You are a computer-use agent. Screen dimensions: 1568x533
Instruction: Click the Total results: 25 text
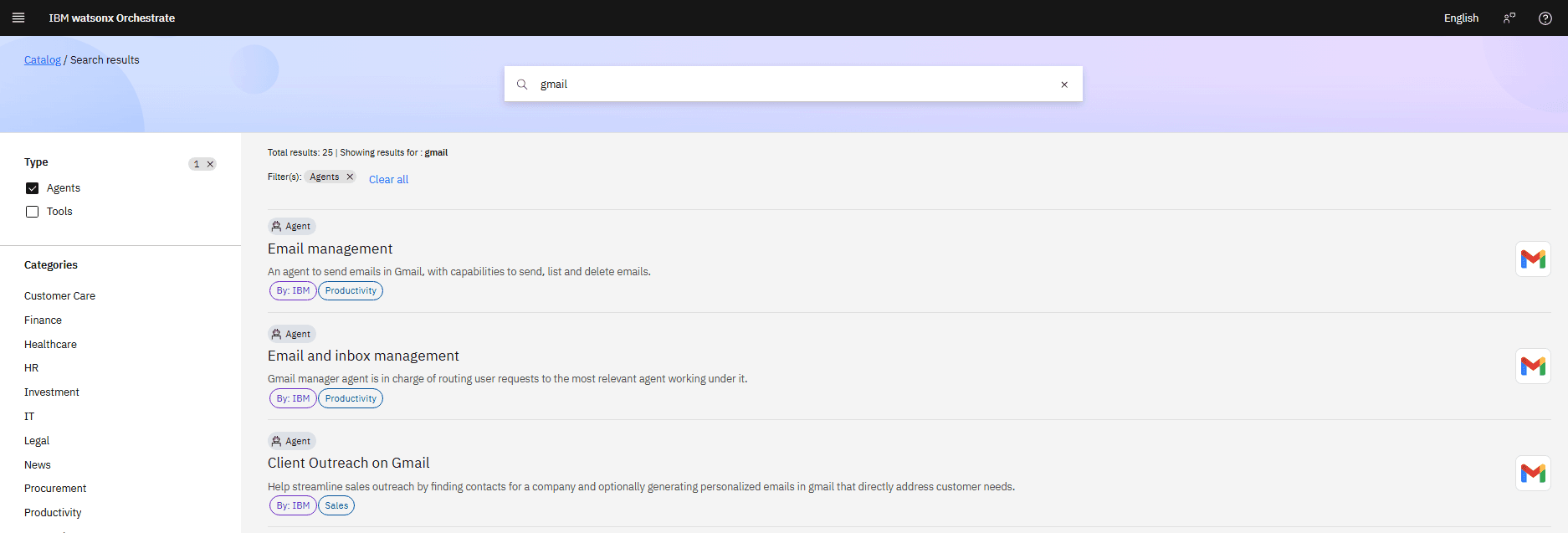300,152
